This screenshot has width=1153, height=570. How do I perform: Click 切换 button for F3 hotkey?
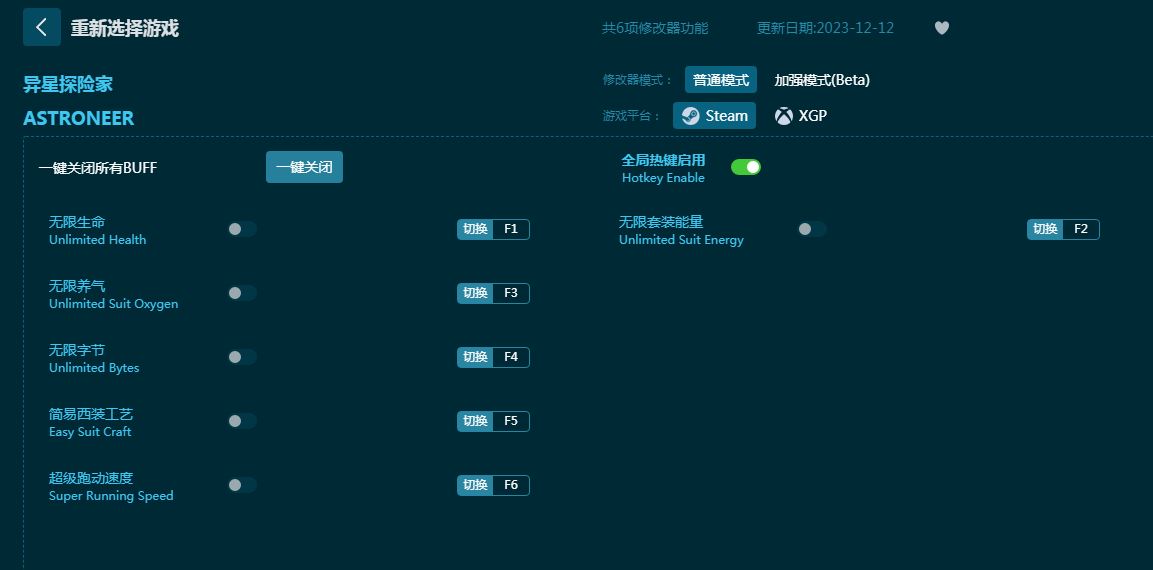(475, 293)
